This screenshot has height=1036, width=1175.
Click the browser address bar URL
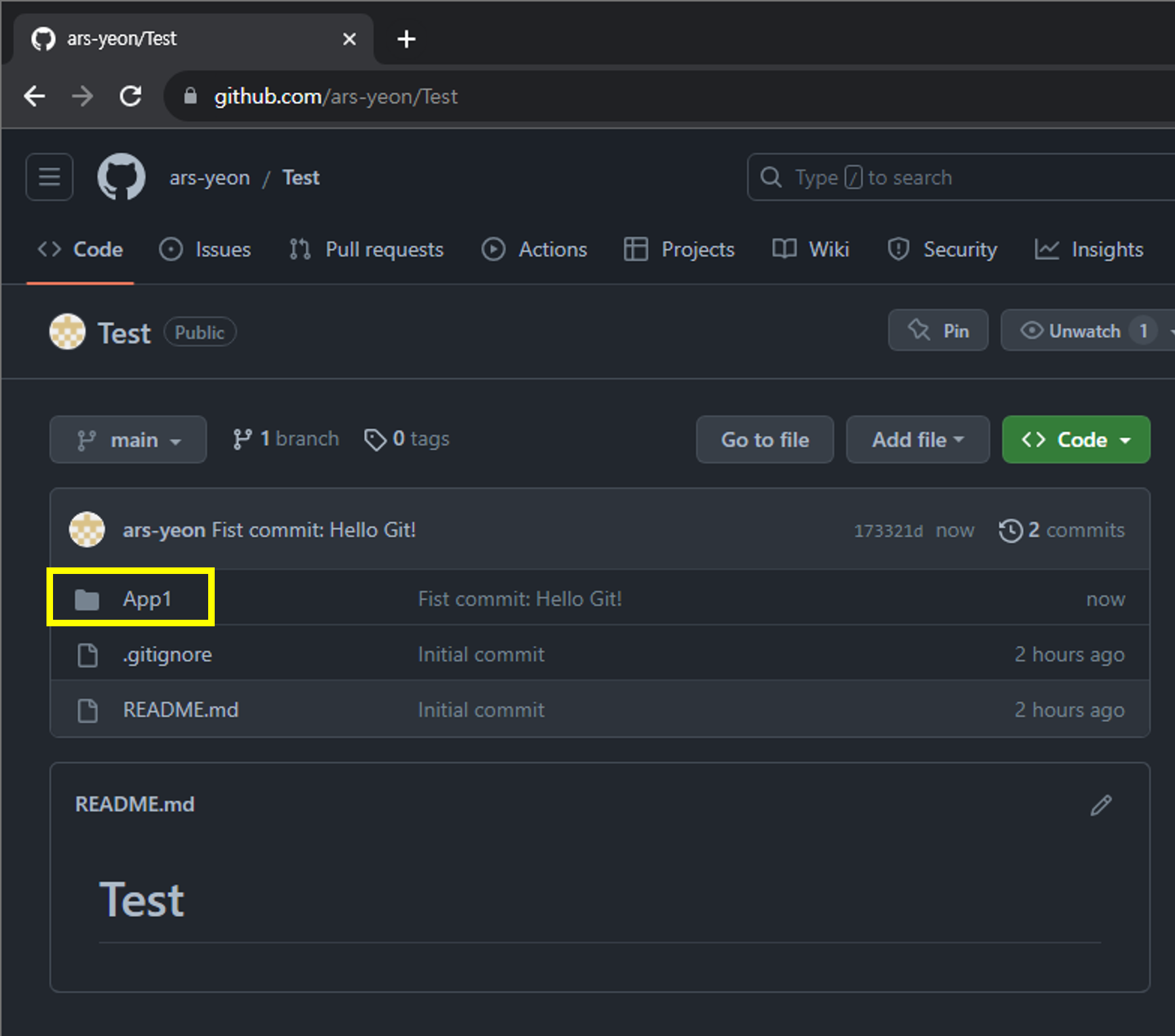click(x=336, y=96)
